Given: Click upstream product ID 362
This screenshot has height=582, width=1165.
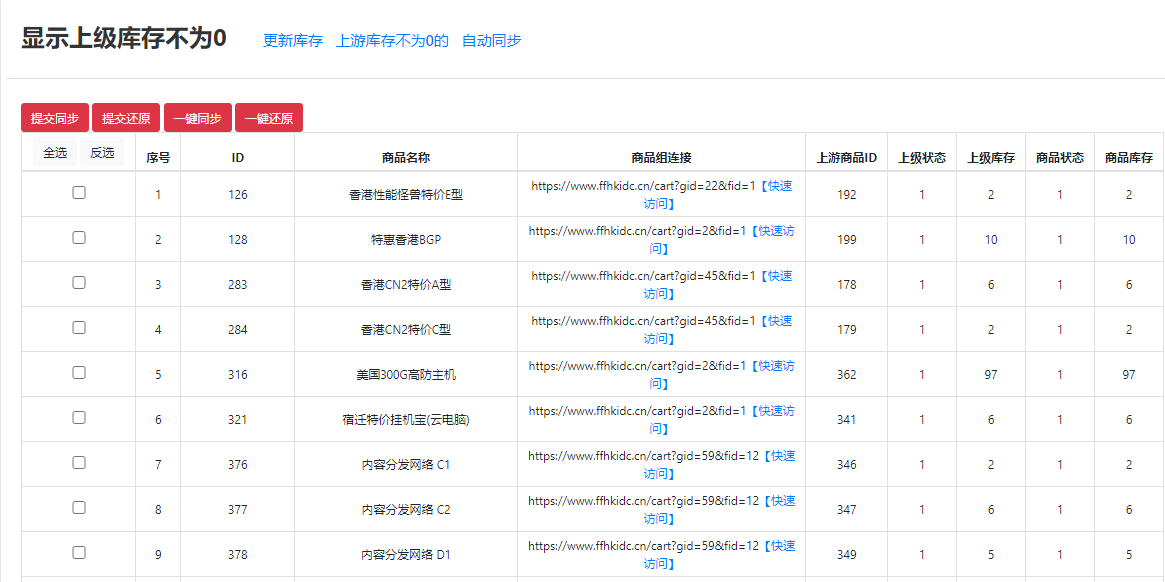Looking at the screenshot, I should 846,375.
